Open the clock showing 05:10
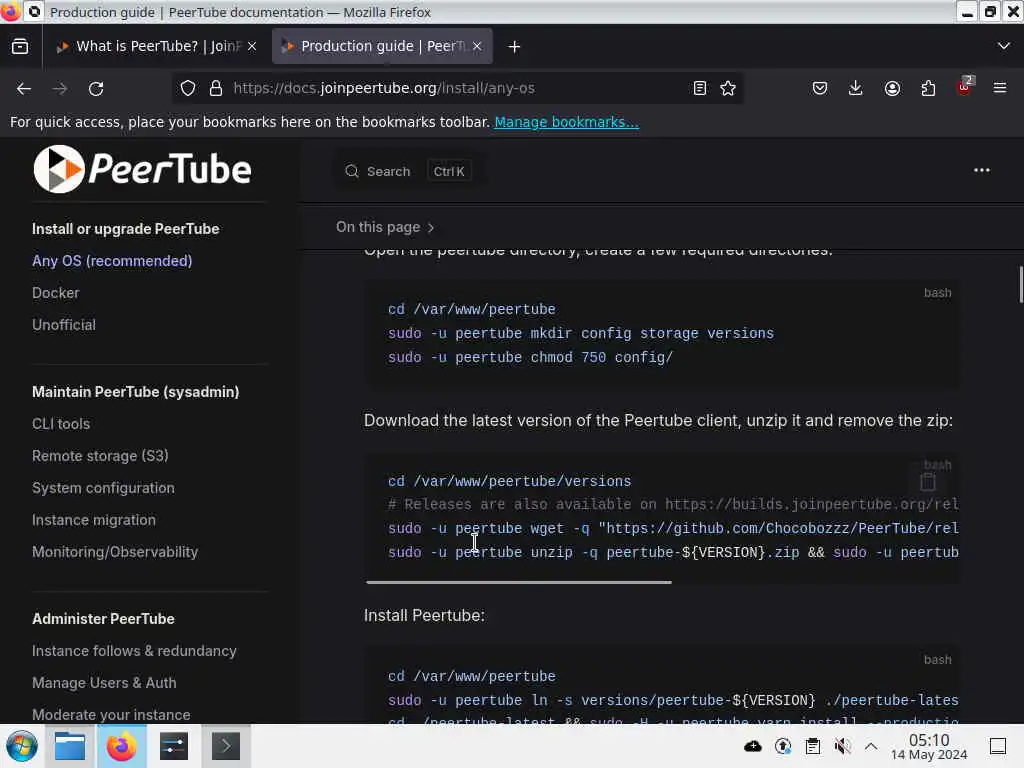The height and width of the screenshot is (768, 1024). 929,746
